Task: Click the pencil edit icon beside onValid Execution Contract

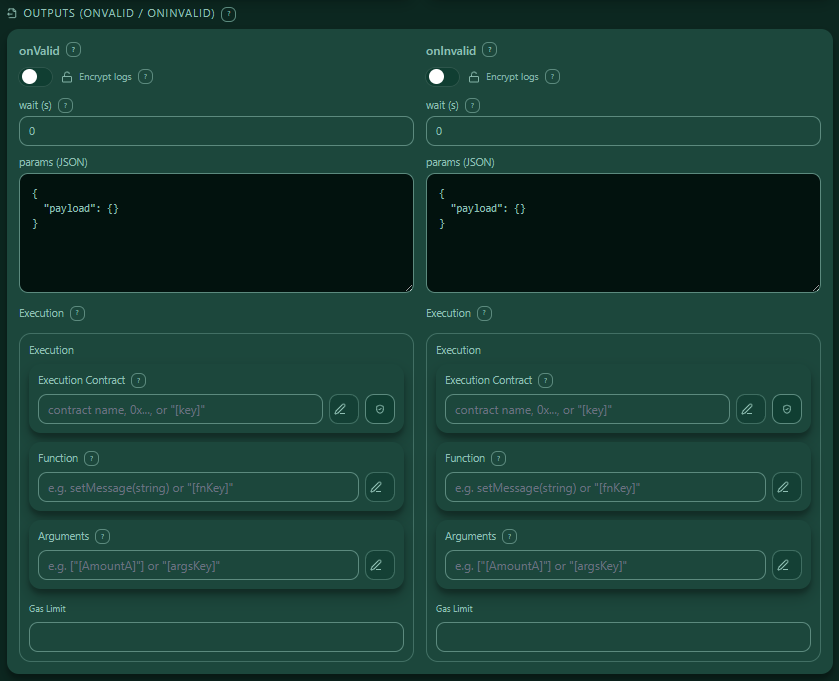Action: pyautogui.click(x=343, y=409)
